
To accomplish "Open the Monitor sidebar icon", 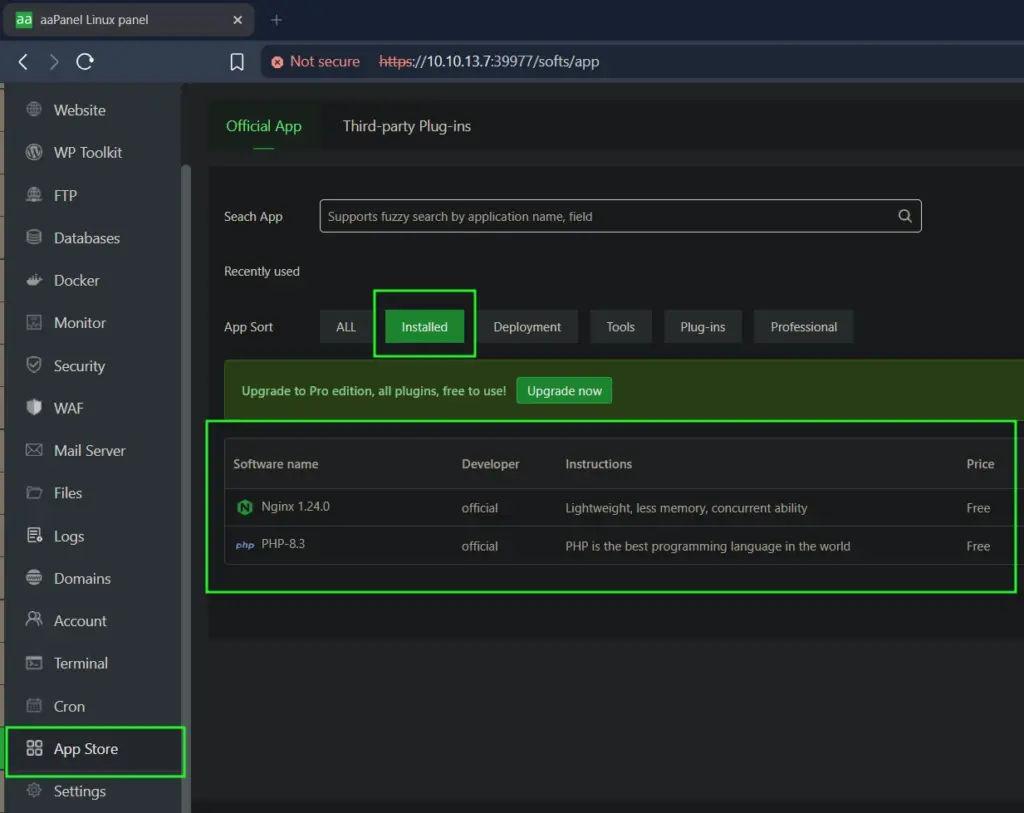I will point(34,322).
